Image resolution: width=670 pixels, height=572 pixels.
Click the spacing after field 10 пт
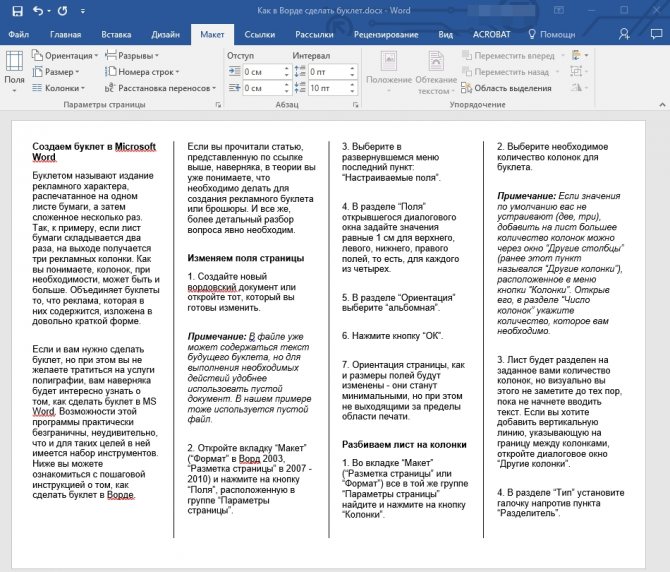coord(328,88)
